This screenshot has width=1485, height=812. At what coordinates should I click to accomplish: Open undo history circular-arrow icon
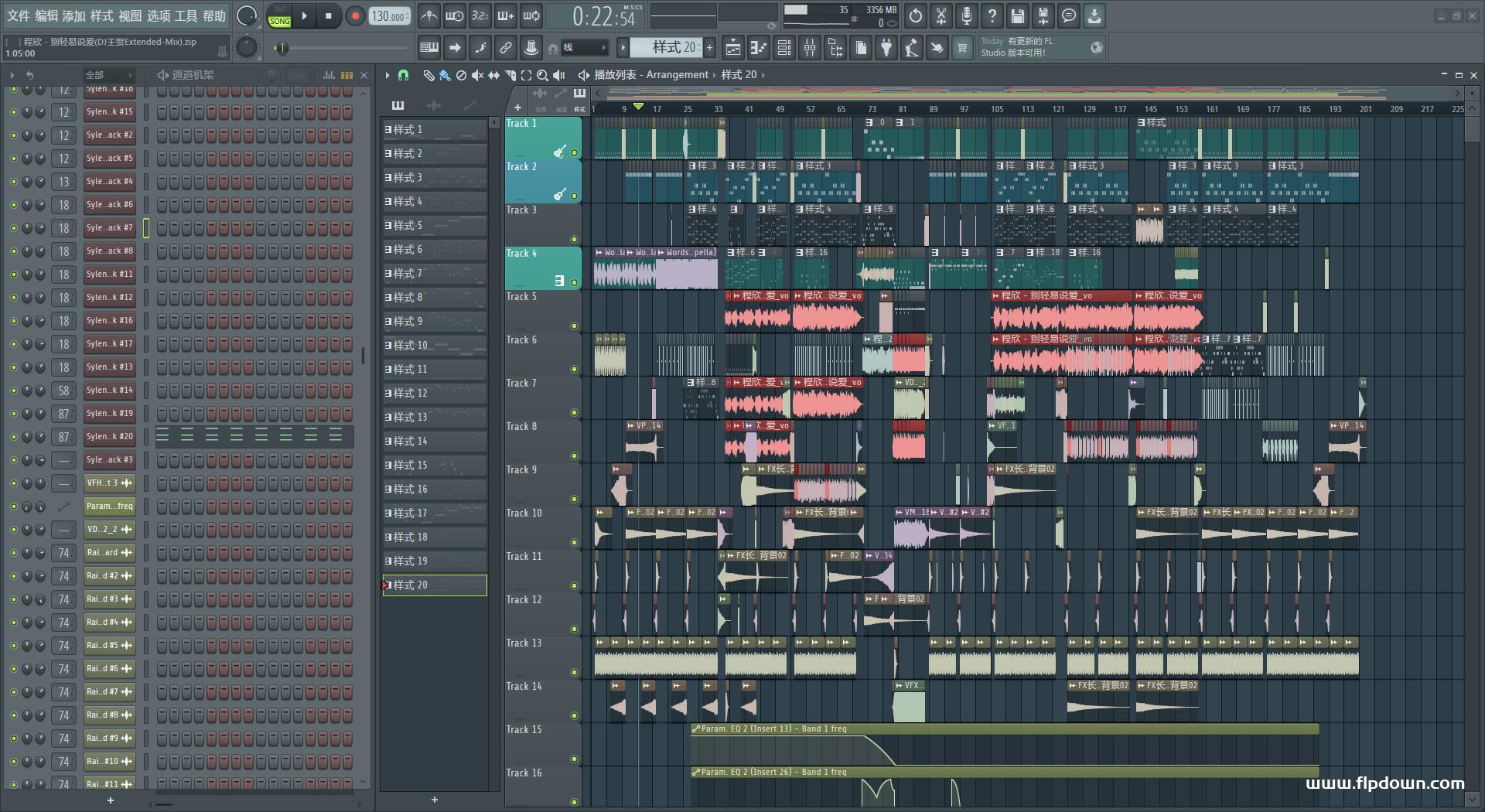tap(916, 15)
